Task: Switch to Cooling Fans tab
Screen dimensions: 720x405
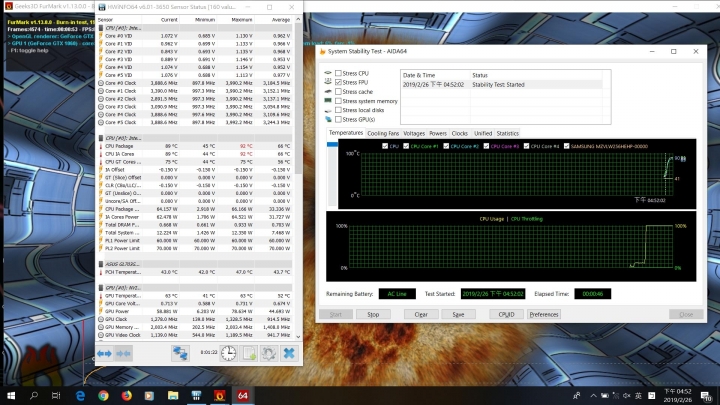Action: click(x=383, y=133)
